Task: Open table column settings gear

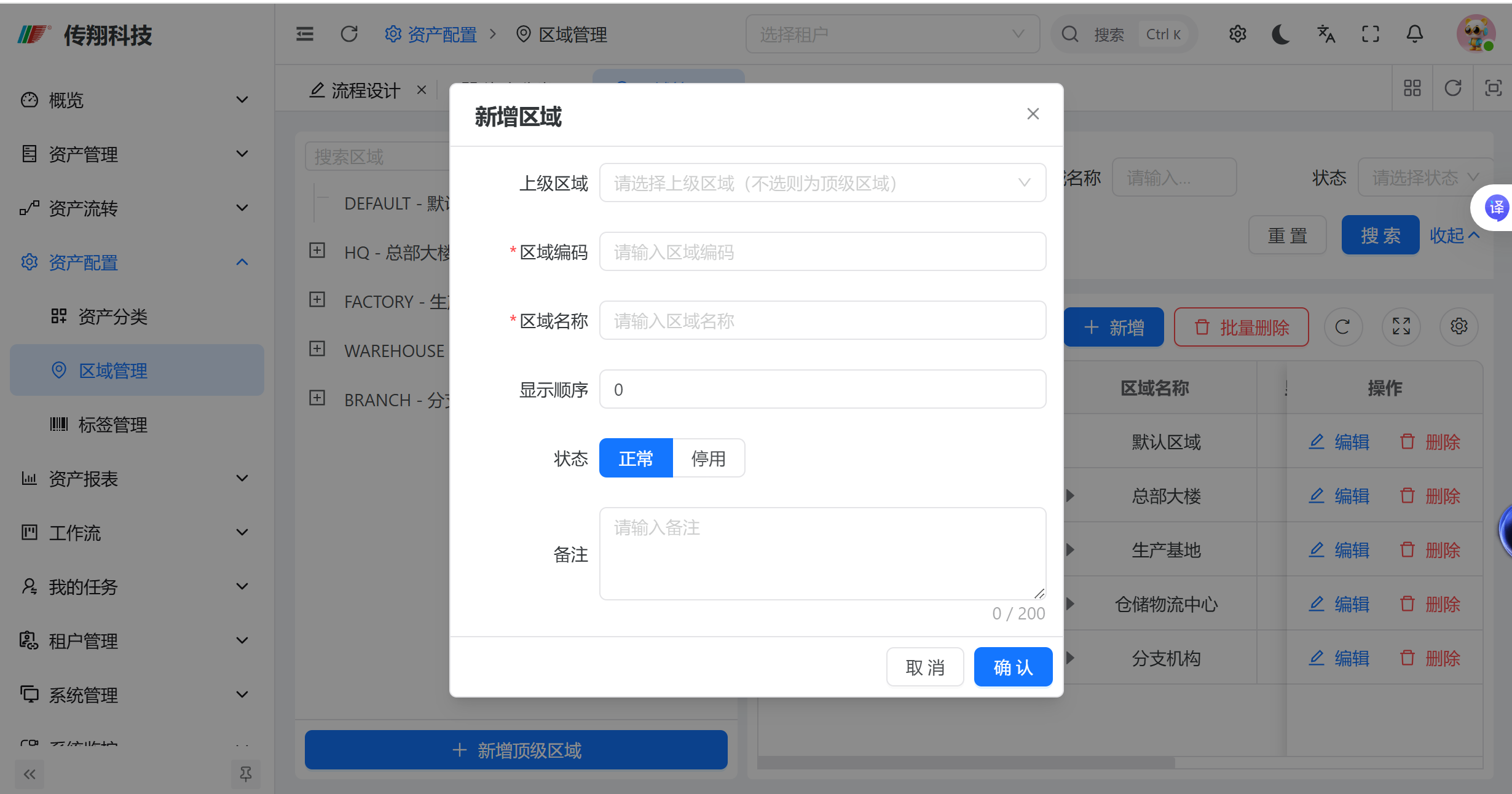Action: pos(1459,327)
